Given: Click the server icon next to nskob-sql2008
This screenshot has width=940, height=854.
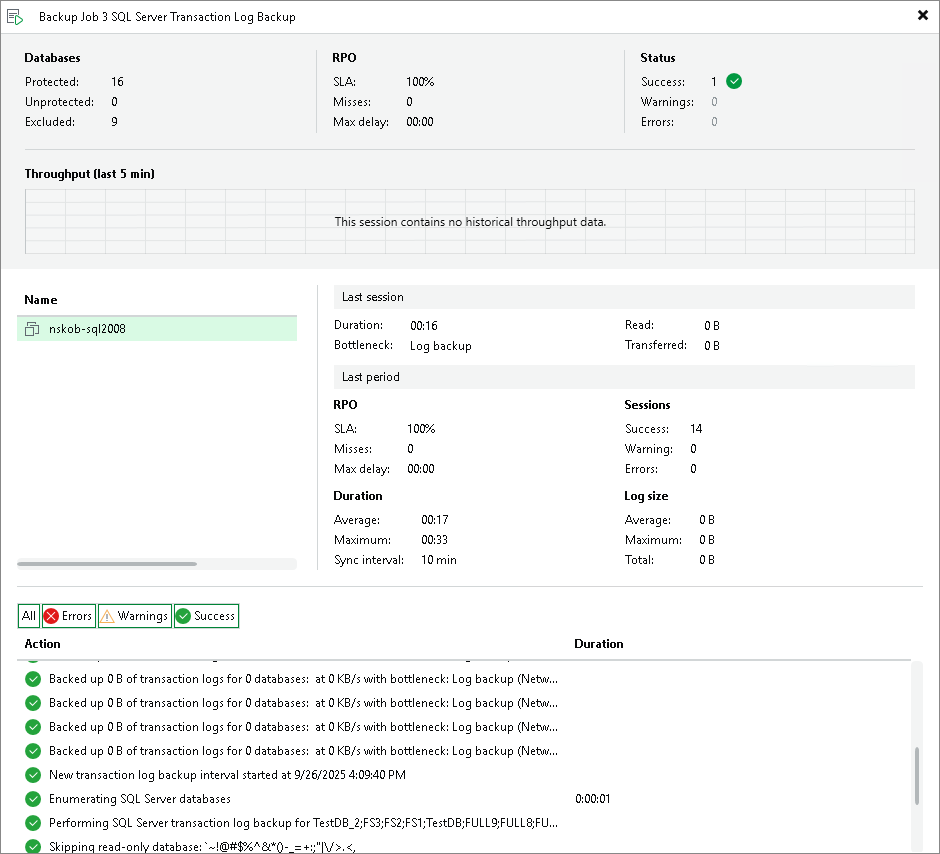Looking at the screenshot, I should 32,329.
